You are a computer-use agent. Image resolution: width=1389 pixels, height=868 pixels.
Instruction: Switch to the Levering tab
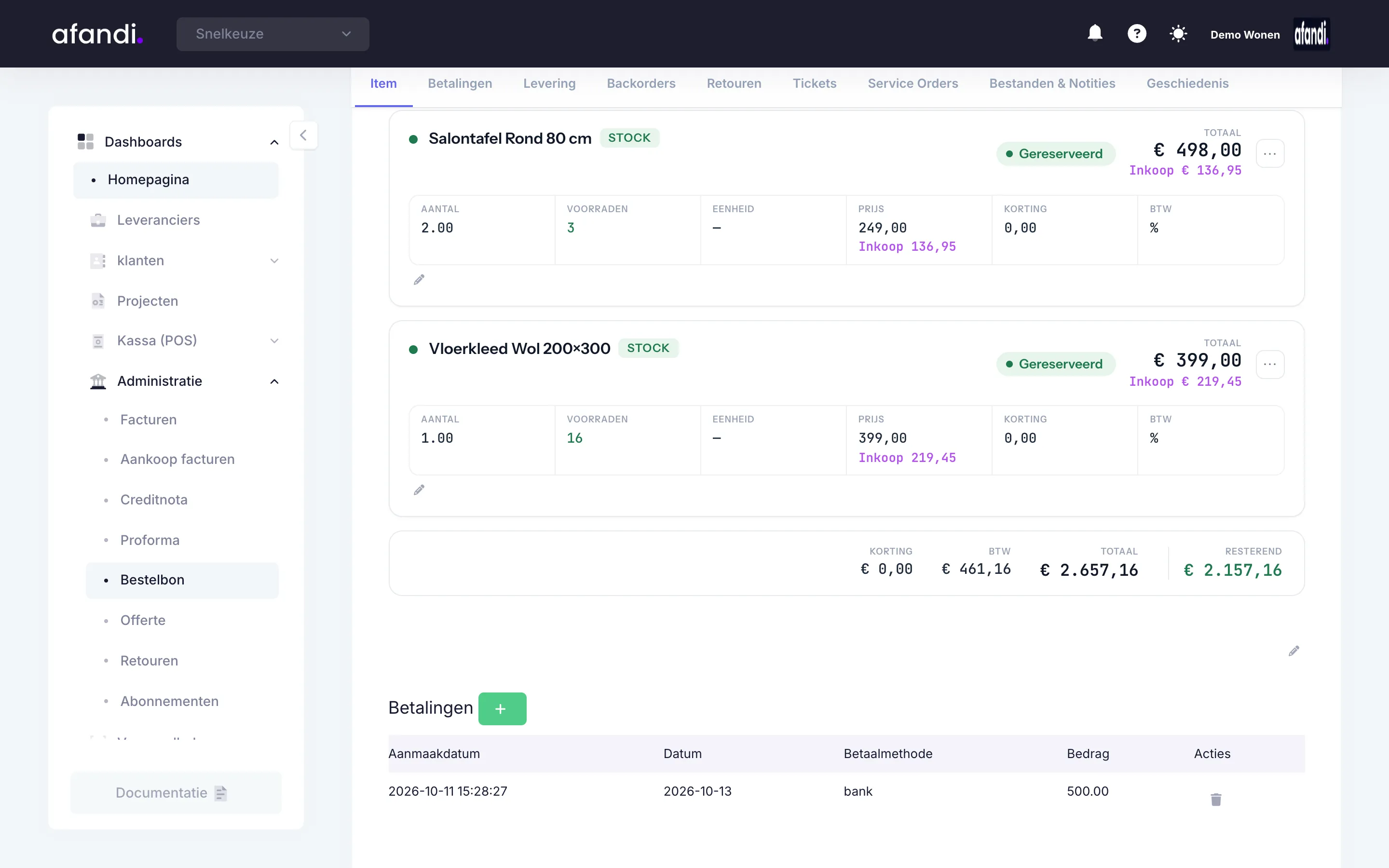click(x=549, y=83)
